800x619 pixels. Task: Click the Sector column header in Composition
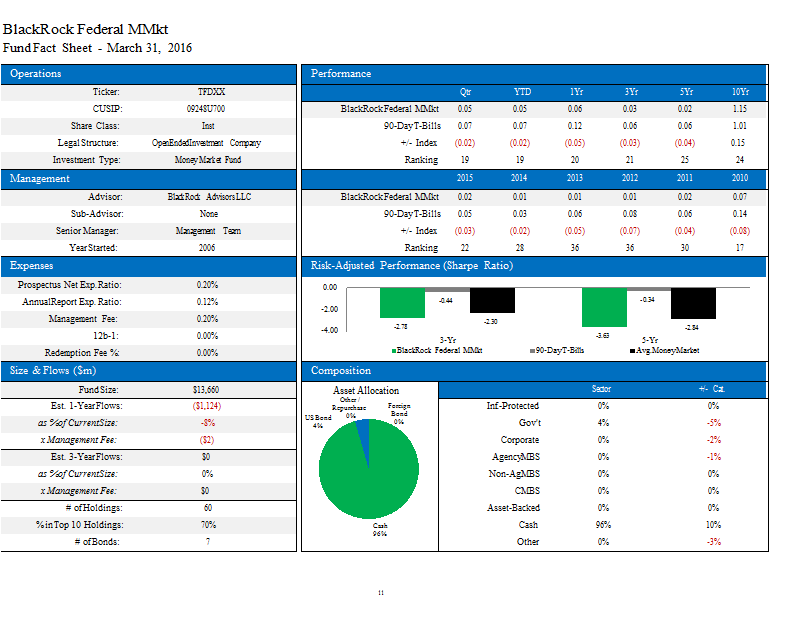(602, 389)
